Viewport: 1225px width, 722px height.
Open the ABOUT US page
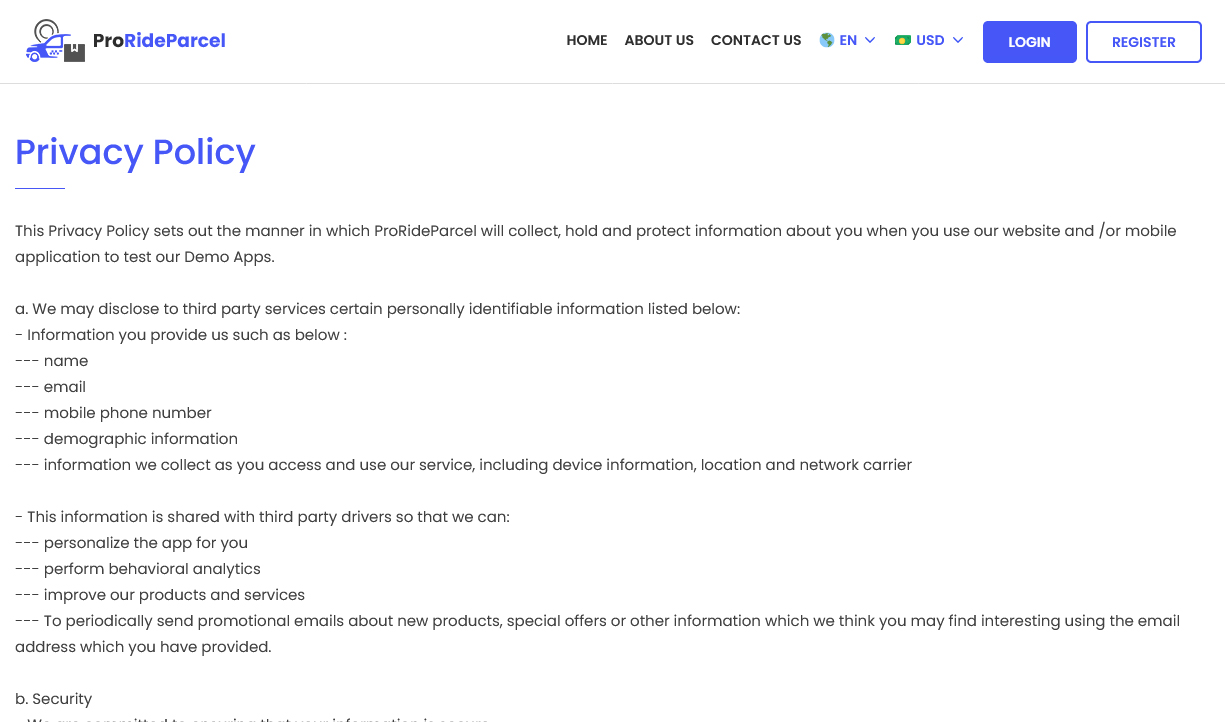click(x=659, y=40)
